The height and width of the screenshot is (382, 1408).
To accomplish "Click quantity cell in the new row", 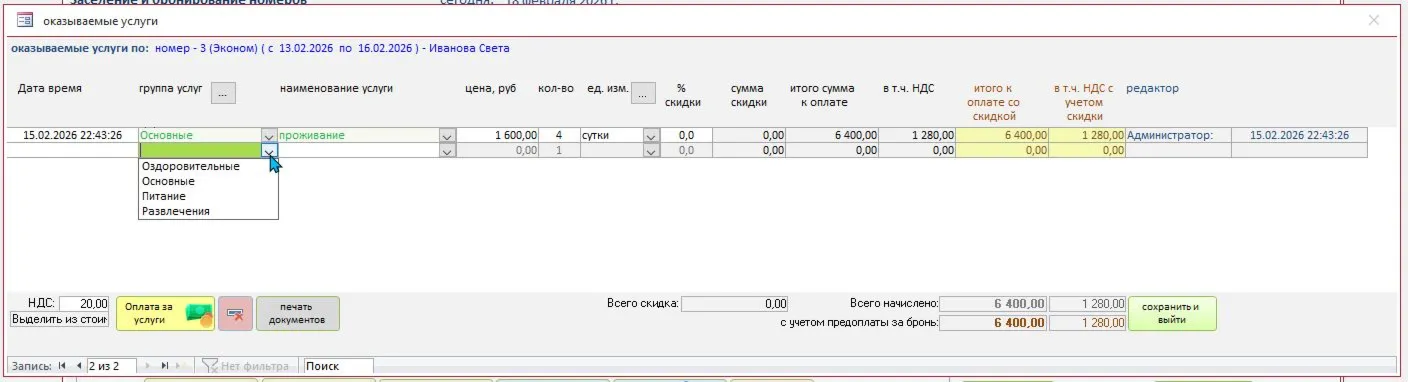I will point(558,150).
